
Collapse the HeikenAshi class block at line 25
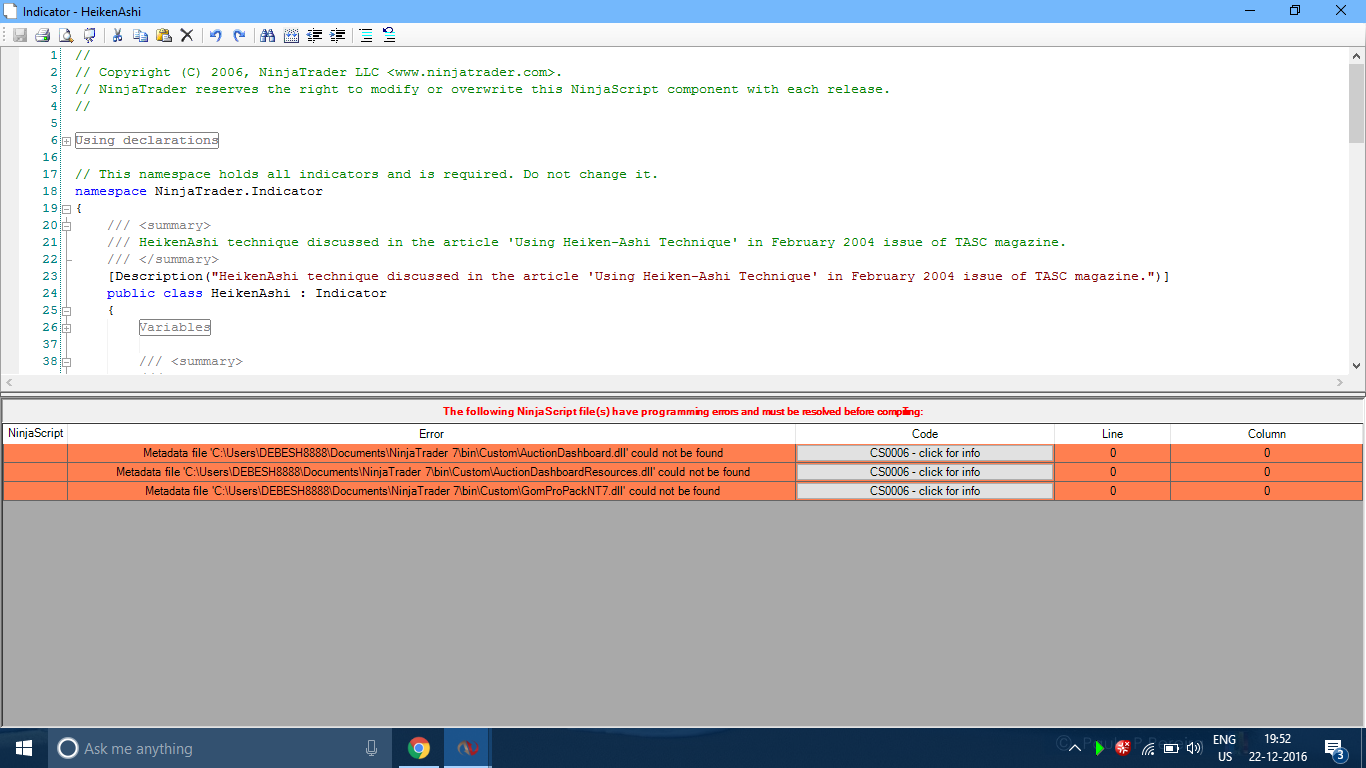tap(66, 311)
